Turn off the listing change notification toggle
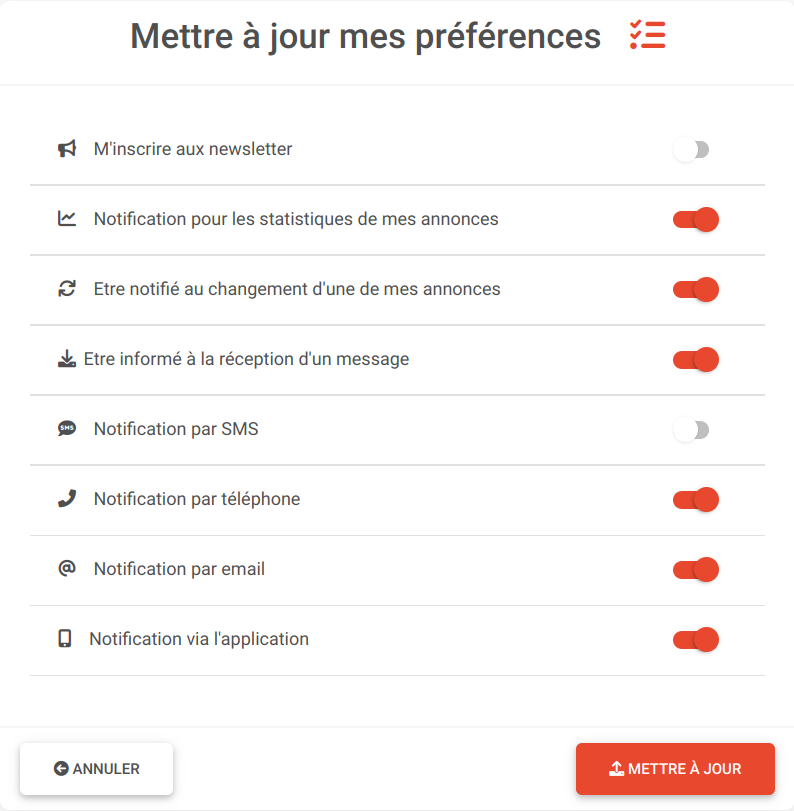The image size is (794, 811). pyautogui.click(x=696, y=290)
